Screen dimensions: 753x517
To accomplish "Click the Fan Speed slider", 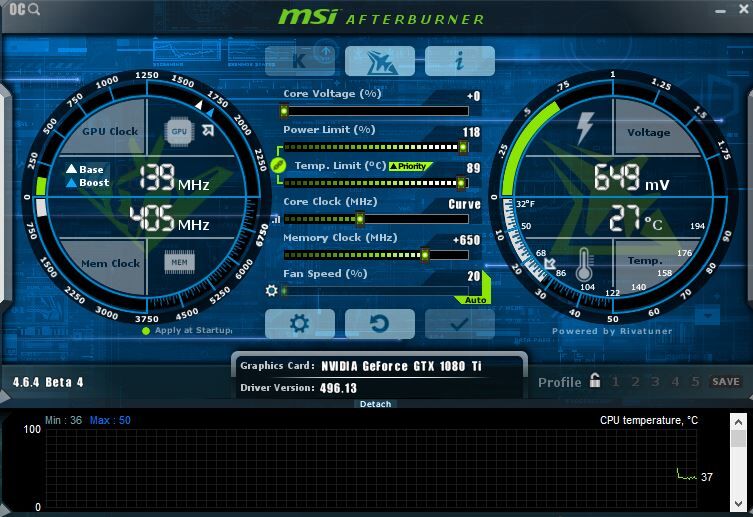I will tap(376, 291).
